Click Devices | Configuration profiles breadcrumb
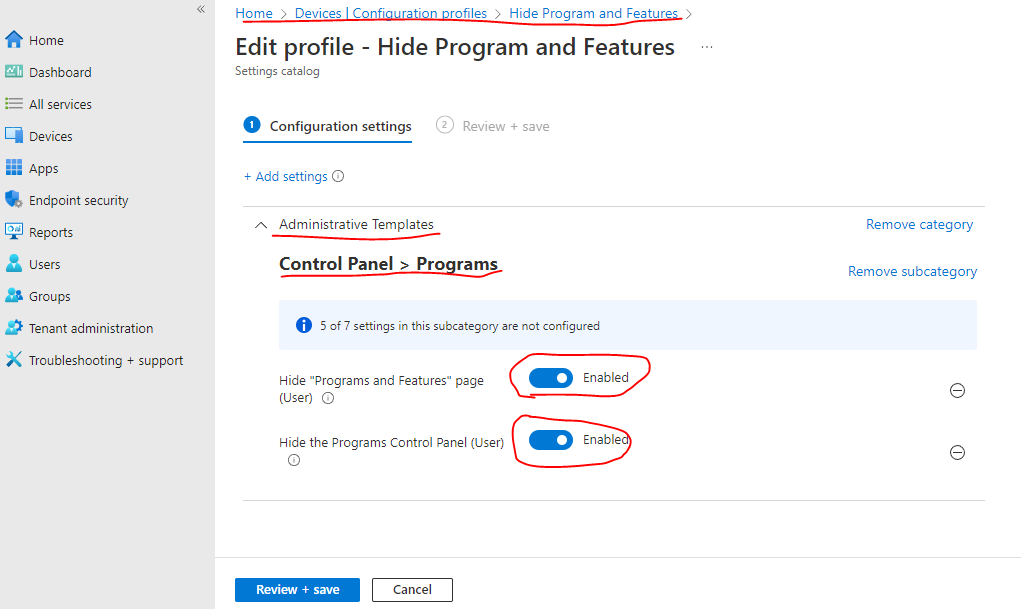This screenshot has width=1021, height=609. [391, 13]
